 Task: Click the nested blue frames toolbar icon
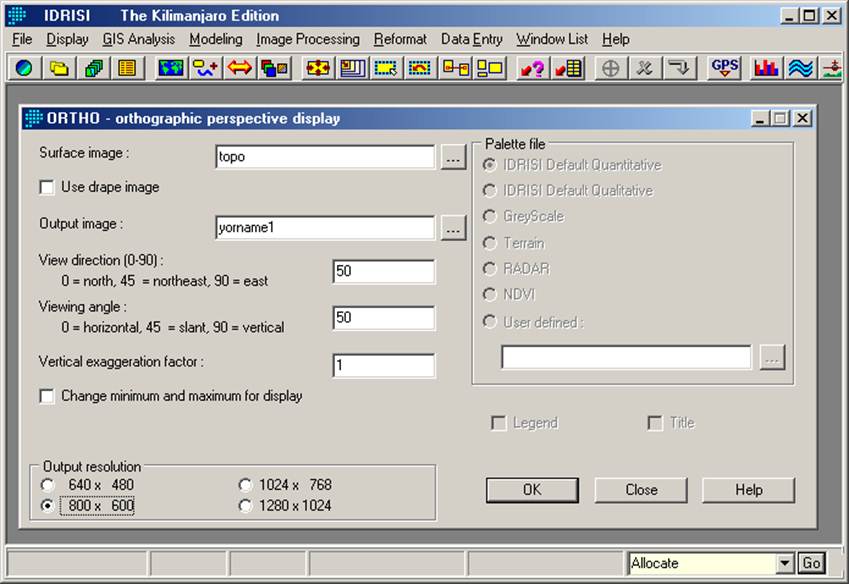point(352,68)
